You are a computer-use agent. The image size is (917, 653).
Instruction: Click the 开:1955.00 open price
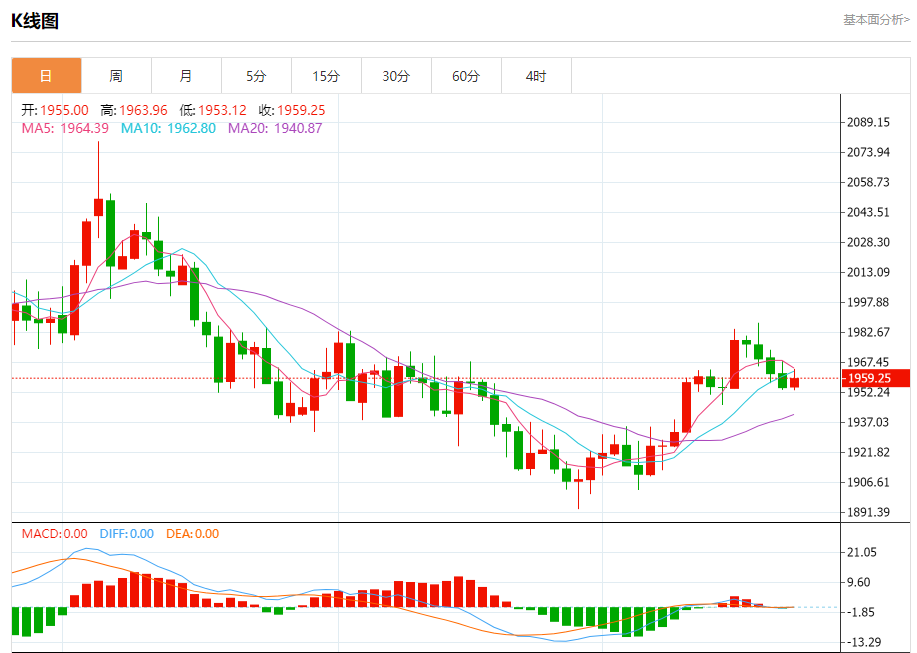[55, 110]
